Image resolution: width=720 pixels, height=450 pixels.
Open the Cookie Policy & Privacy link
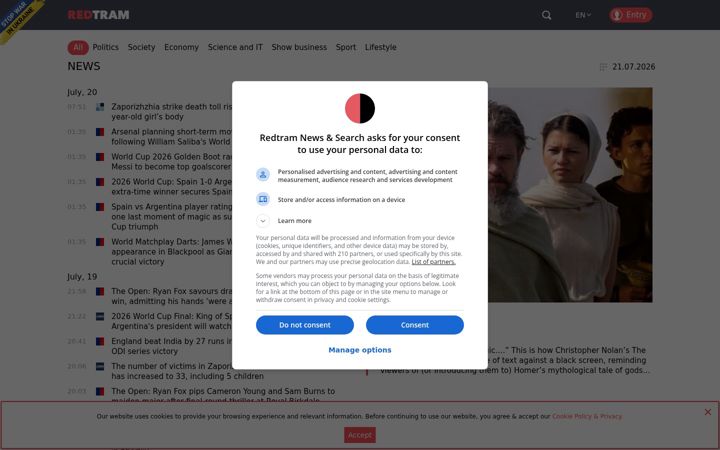pyautogui.click(x=587, y=416)
